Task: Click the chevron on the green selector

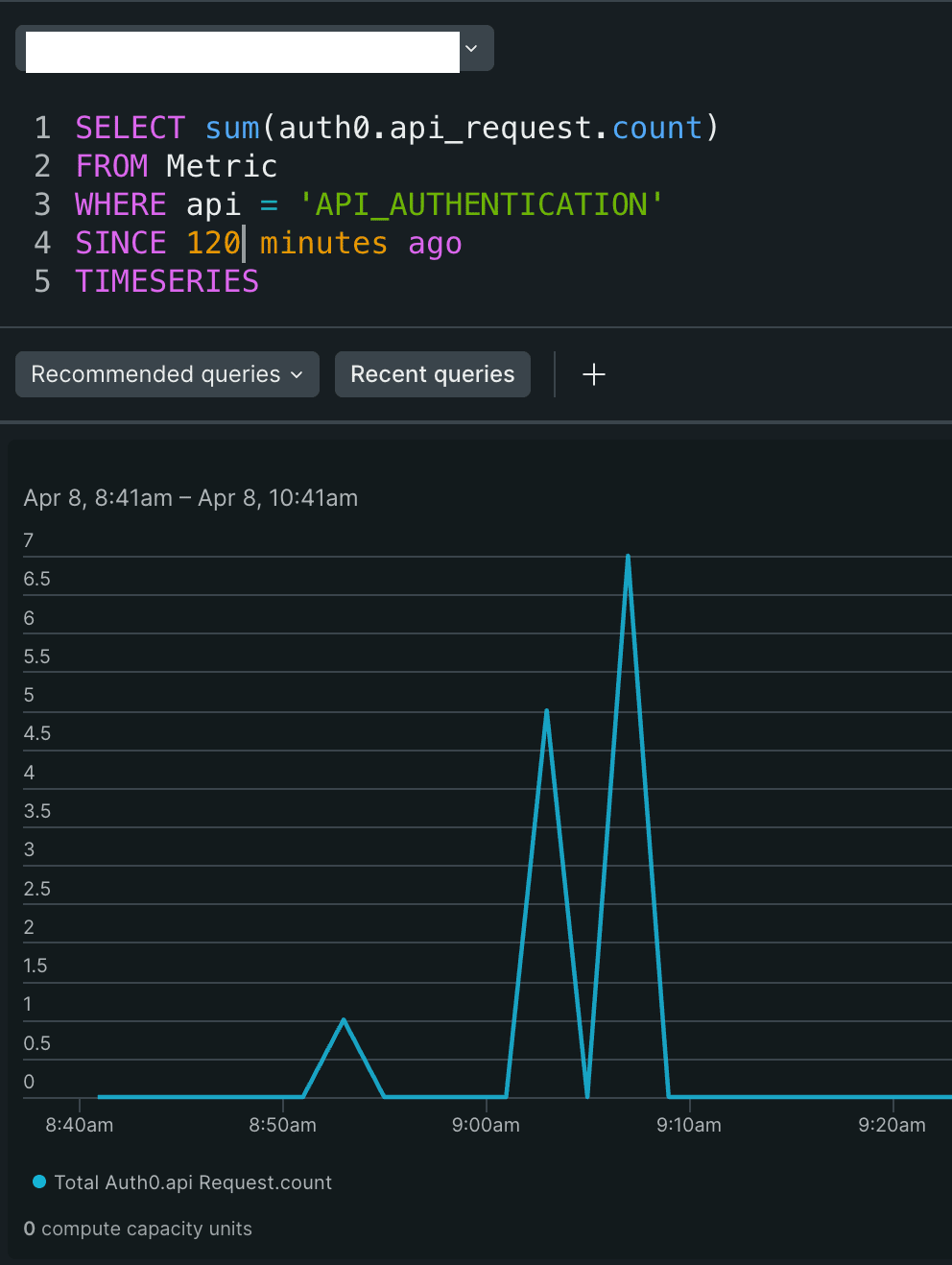Action: [470, 48]
